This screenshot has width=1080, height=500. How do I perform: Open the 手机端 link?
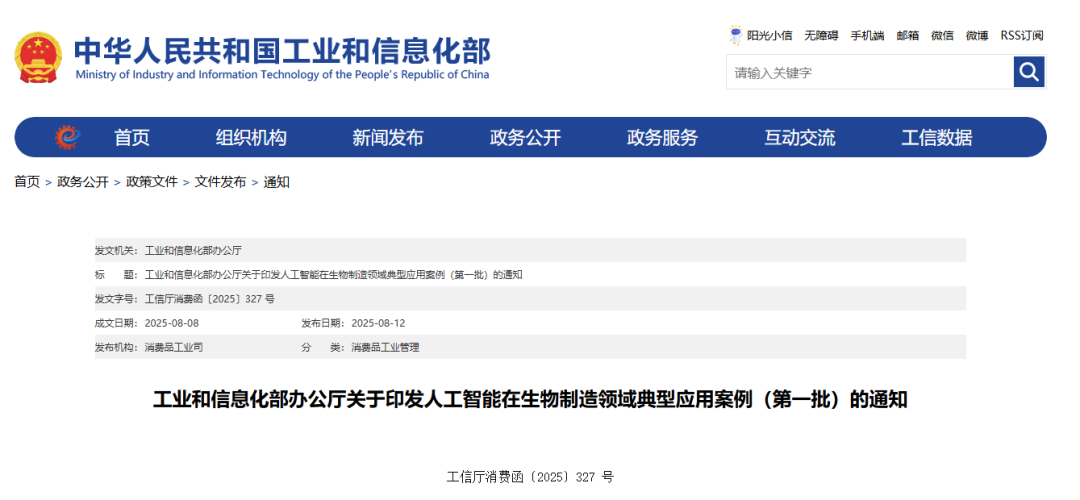point(867,36)
